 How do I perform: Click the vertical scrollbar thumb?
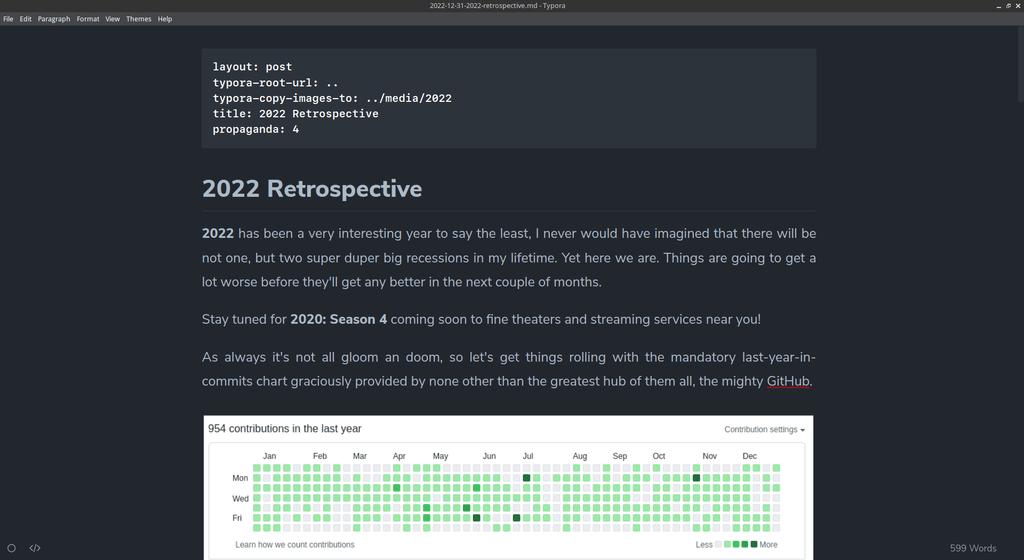(x=1020, y=64)
